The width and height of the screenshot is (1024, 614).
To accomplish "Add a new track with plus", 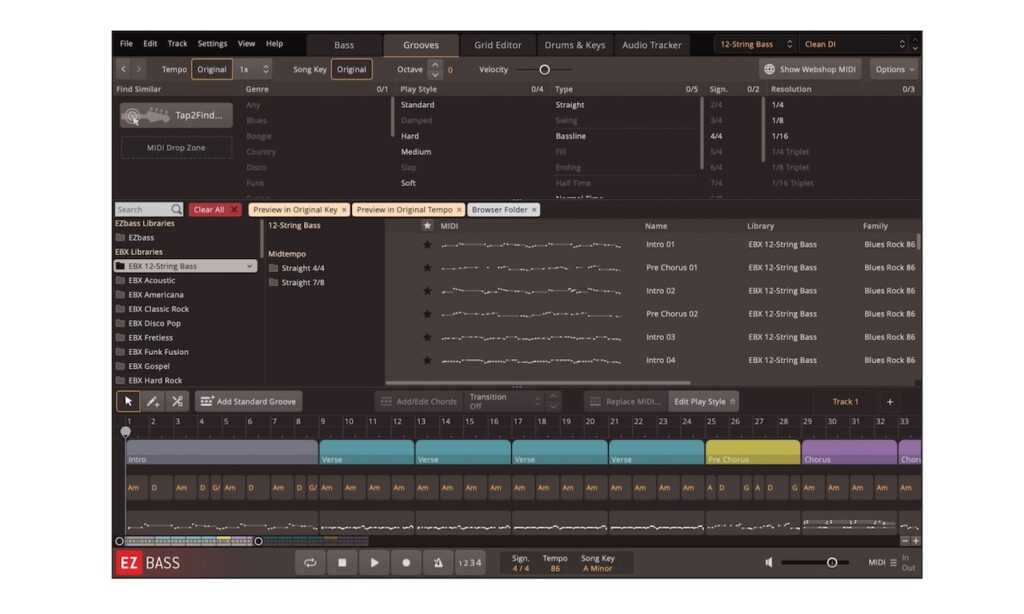I will (x=889, y=402).
